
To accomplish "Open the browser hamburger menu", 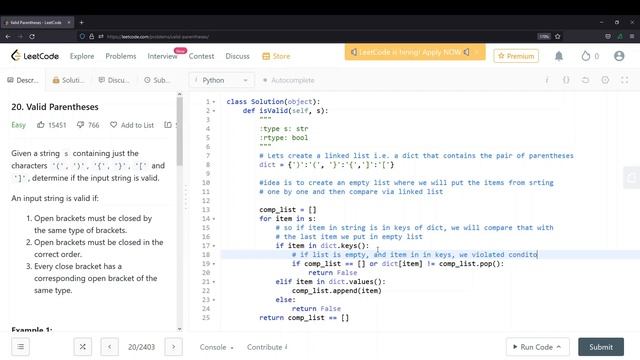I will [632, 36].
